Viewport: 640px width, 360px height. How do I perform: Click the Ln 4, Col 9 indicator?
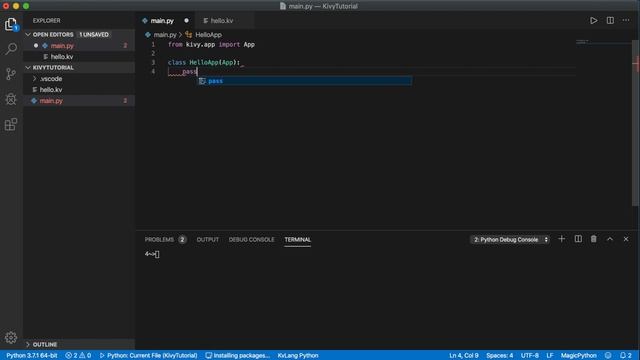point(464,356)
